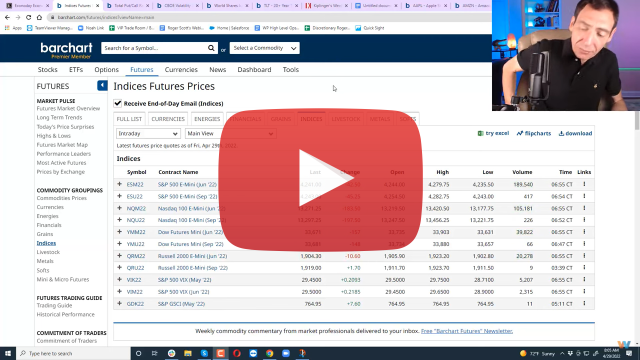Open the Intraday timeframe dropdown

[x=148, y=133]
